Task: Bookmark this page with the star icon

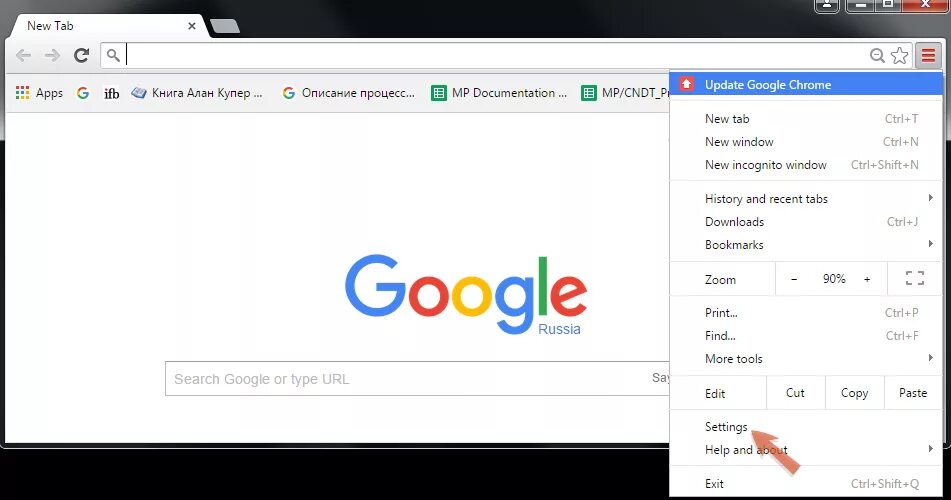Action: coord(899,55)
